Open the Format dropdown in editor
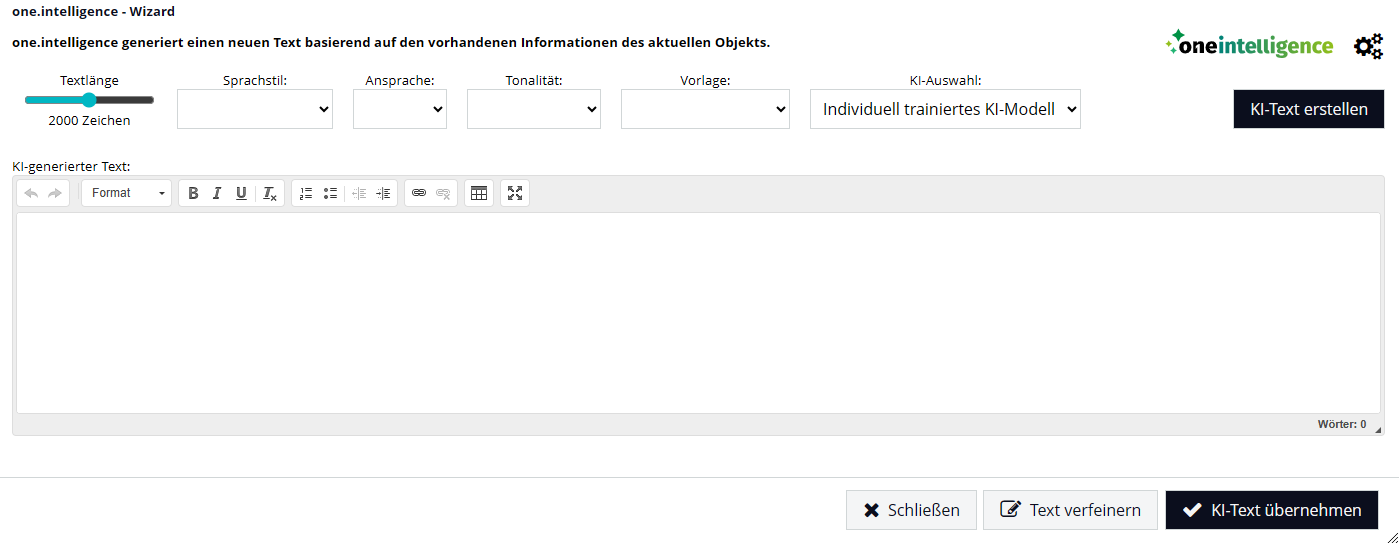 click(x=127, y=193)
